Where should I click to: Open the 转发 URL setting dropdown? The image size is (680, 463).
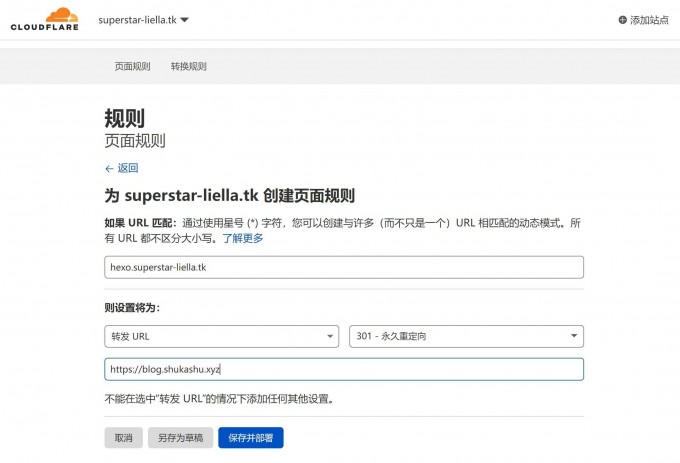pos(222,336)
